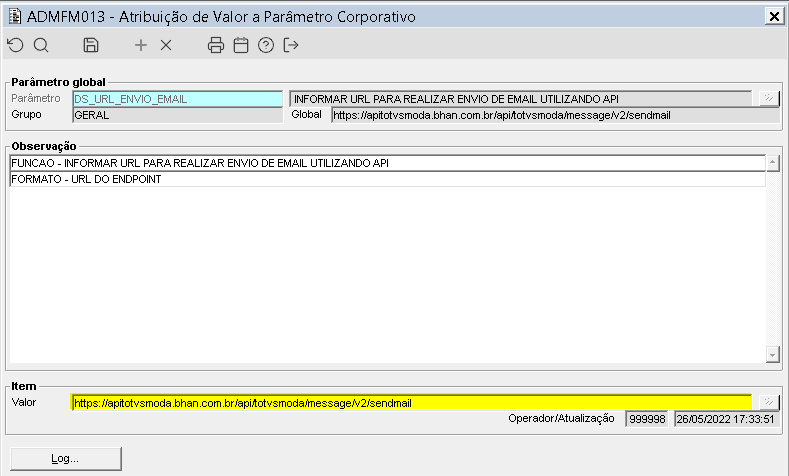
Task: Click the operator field showing 999998
Action: click(x=647, y=419)
